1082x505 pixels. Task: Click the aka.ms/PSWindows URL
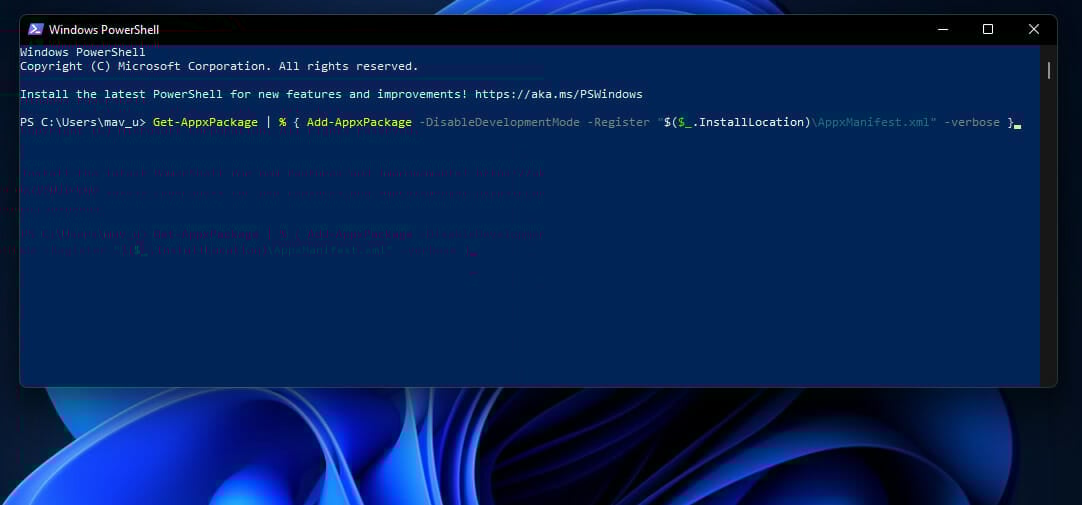[x=558, y=94]
